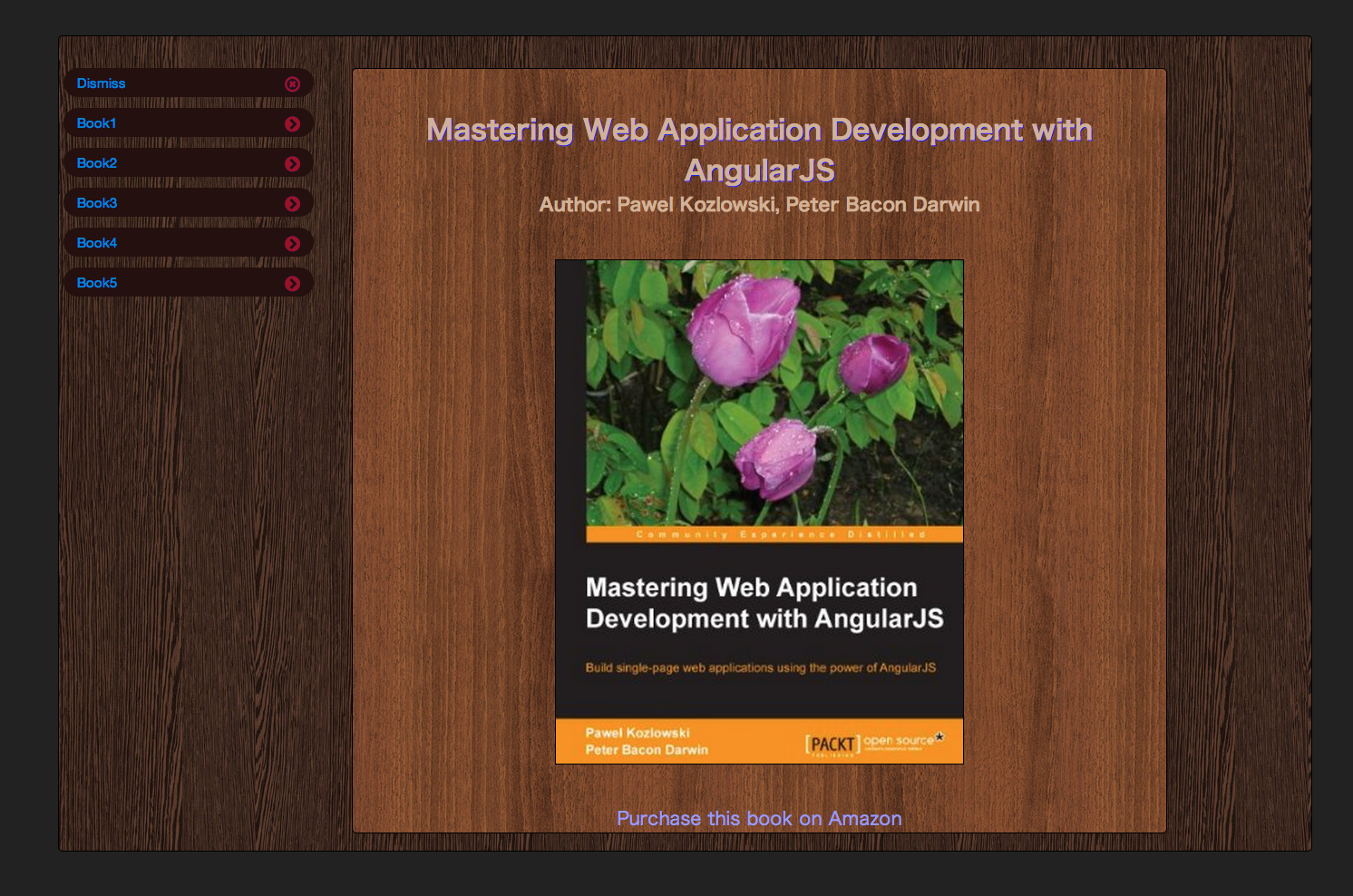Click the arrow icon on Book4 row
Viewport: 1353px width, 896px height.
pyautogui.click(x=292, y=244)
